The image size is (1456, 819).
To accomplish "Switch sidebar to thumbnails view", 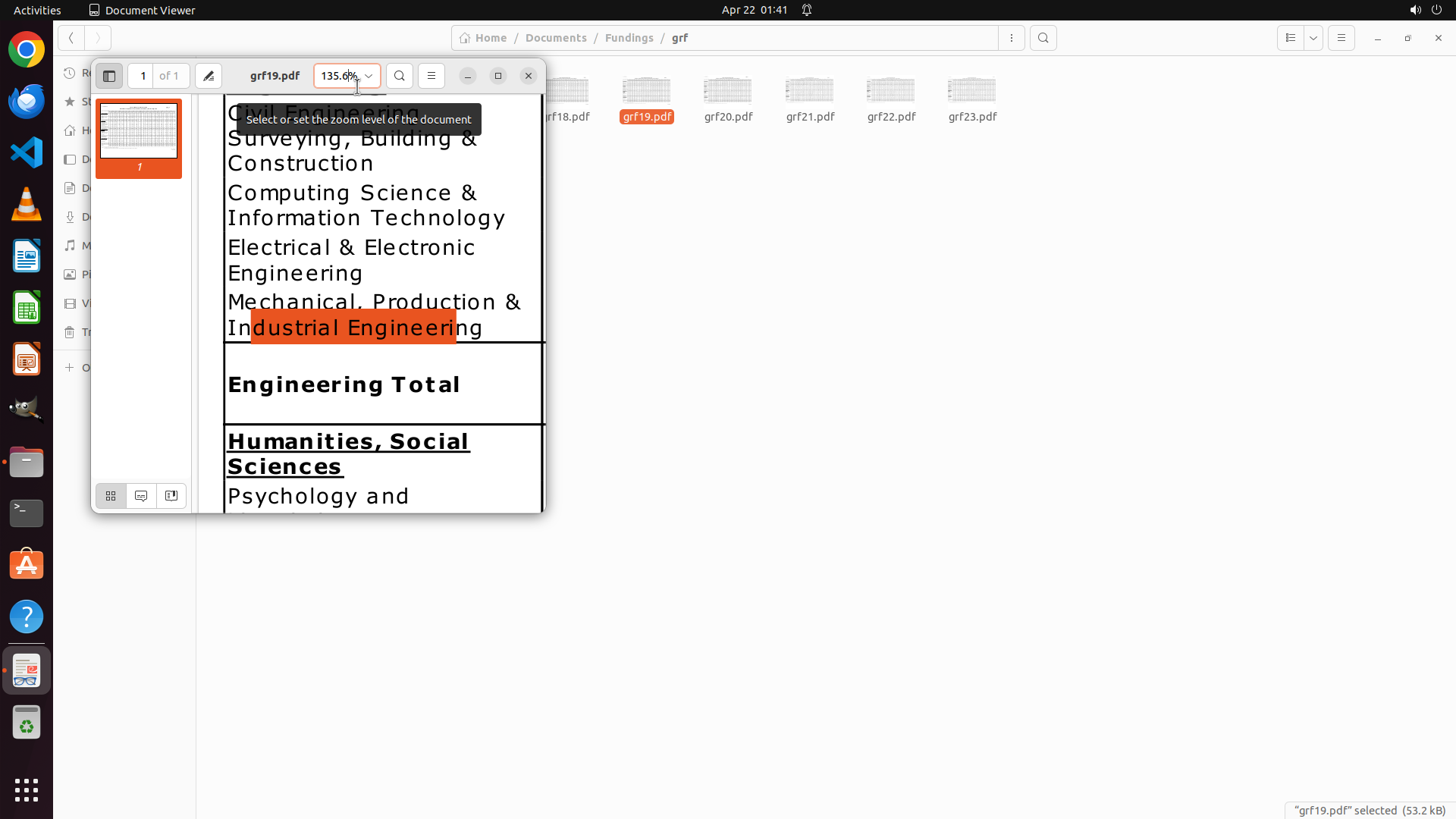I will point(111,496).
